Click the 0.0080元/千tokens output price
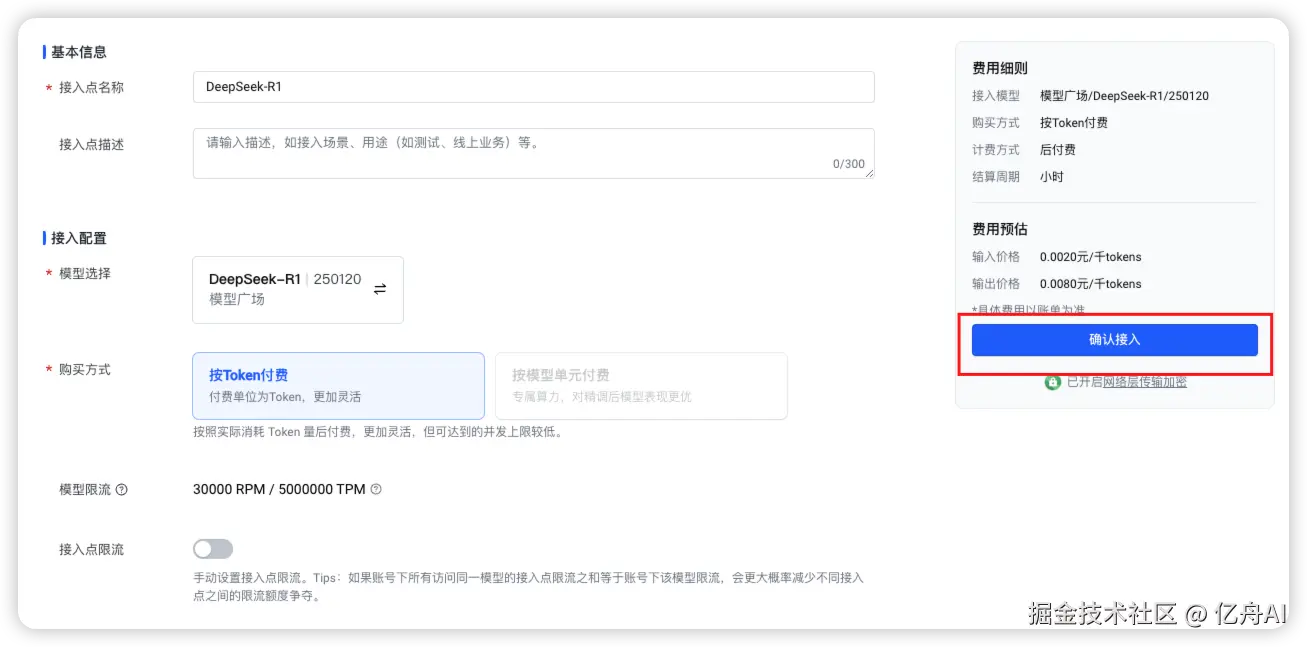Viewport: 1307px width, 647px height. tap(1090, 284)
